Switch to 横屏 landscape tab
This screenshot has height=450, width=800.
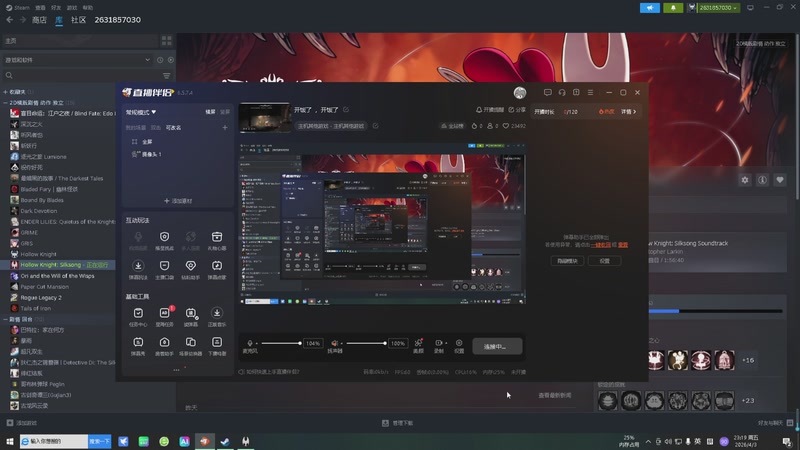210,112
